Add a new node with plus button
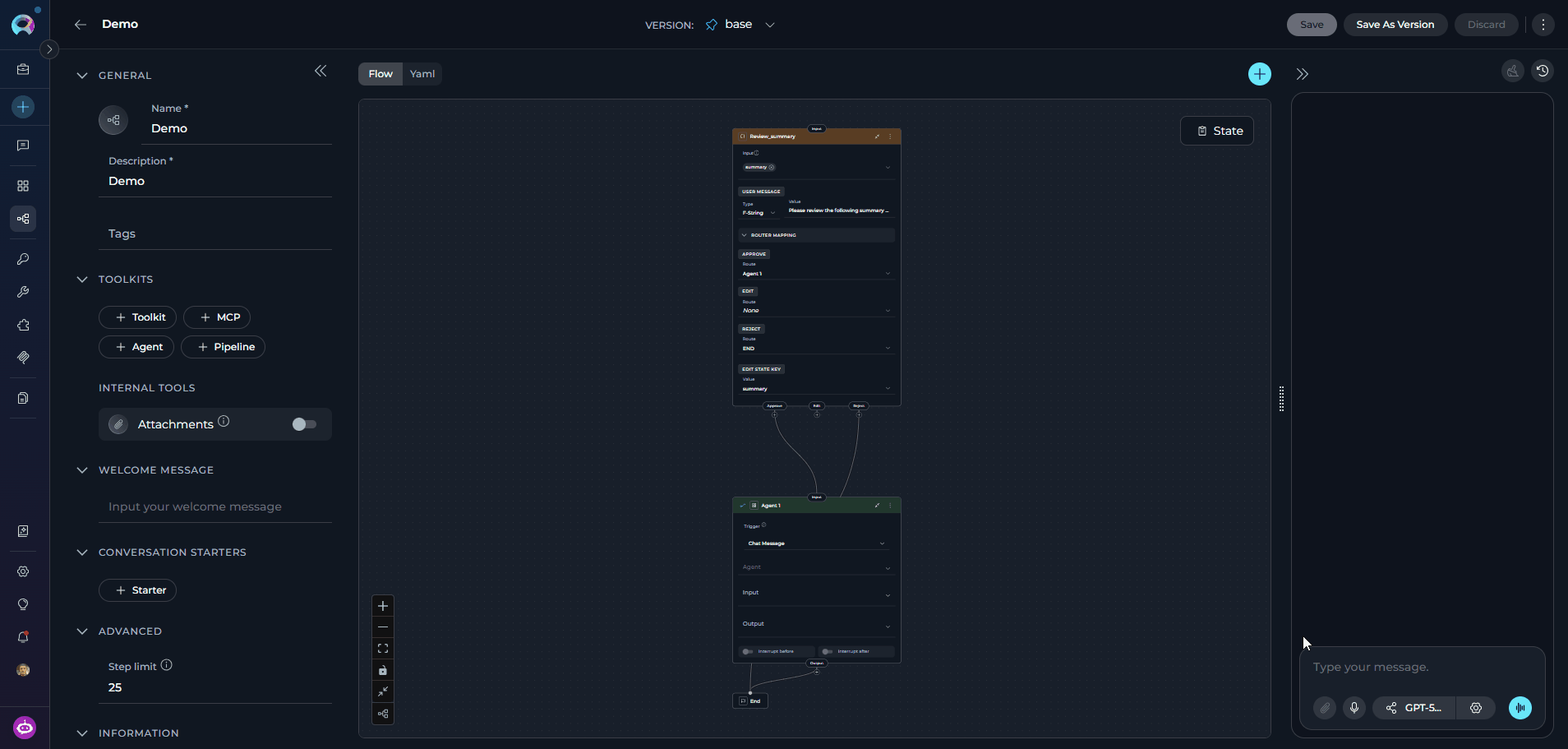Screen dimensions: 1568x749 pyautogui.click(x=1260, y=74)
